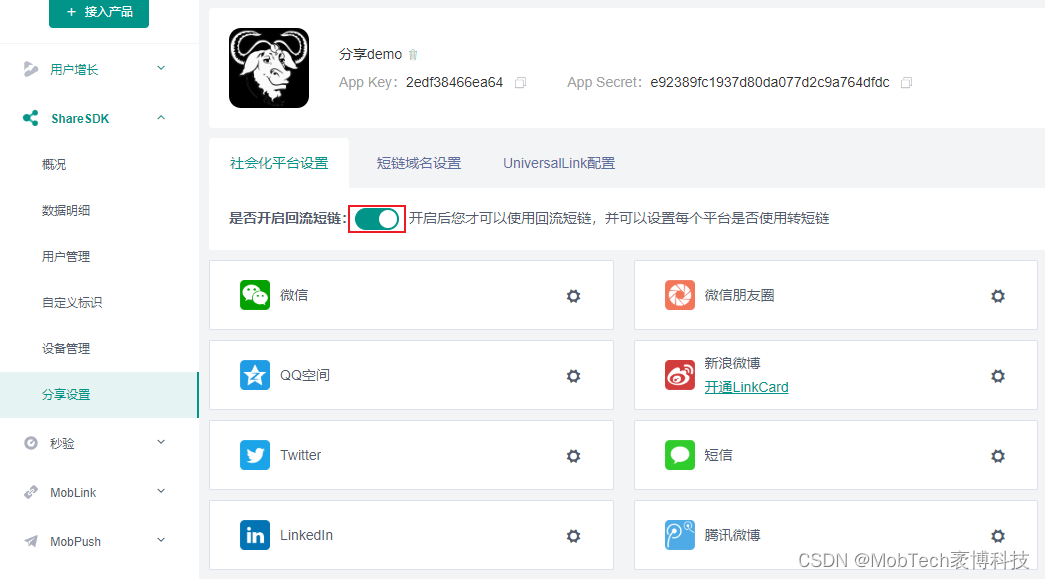
Task: Open 短信 settings gear
Action: pyautogui.click(x=997, y=455)
